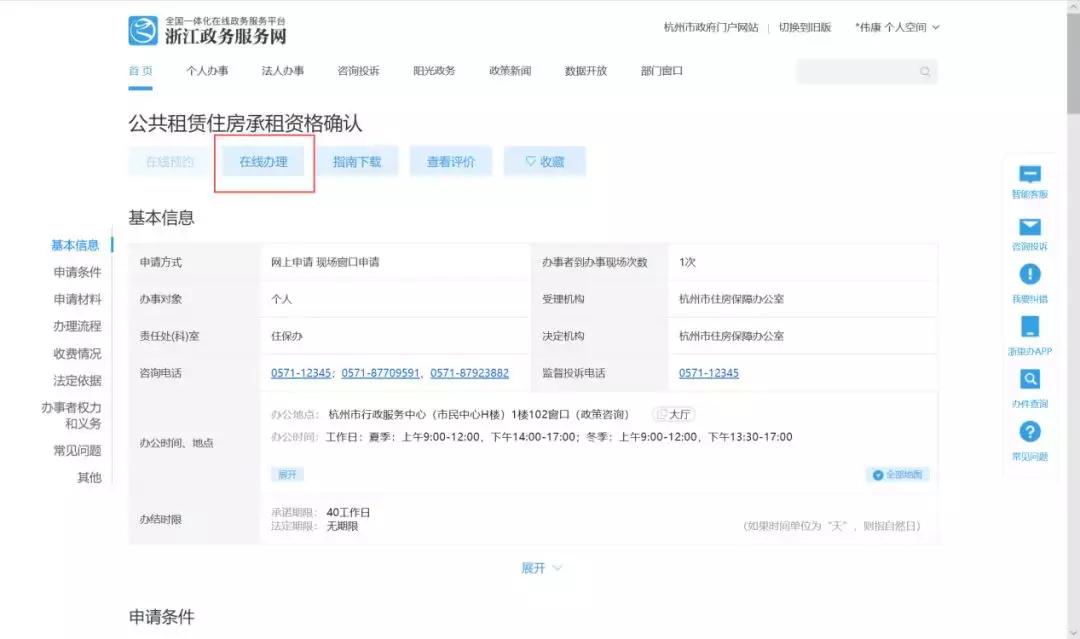
Task: Toggle the 收藏 favorite heart button
Action: pyautogui.click(x=544, y=160)
